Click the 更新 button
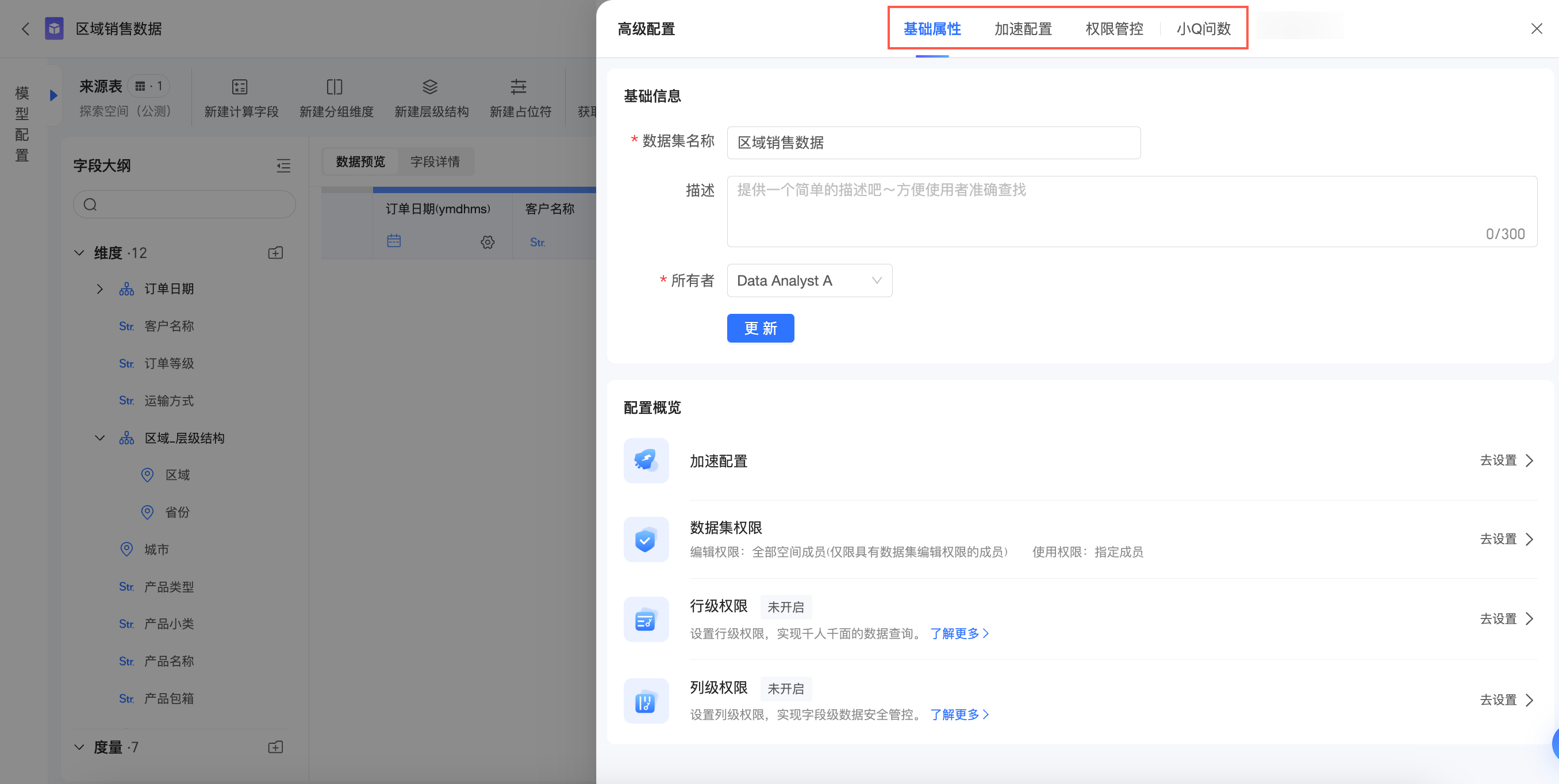 [x=760, y=328]
